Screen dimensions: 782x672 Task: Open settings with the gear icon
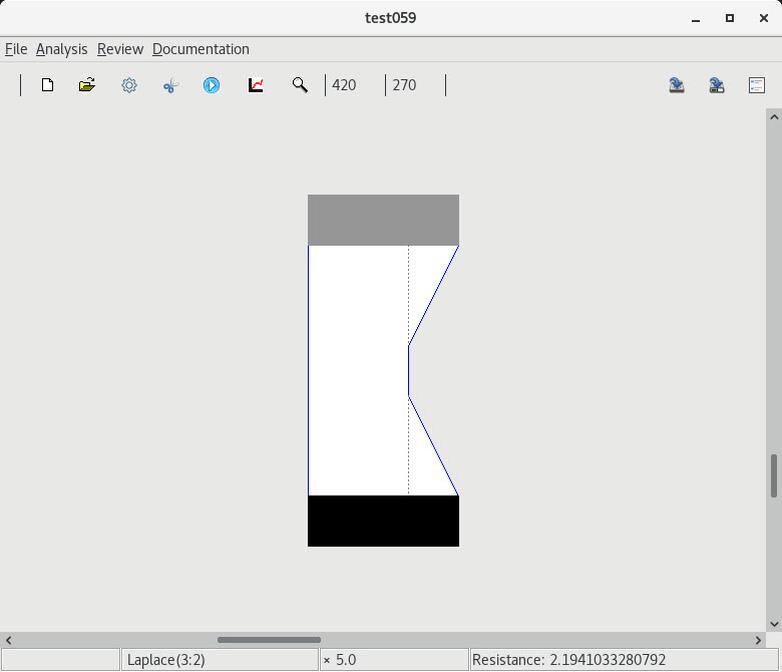(x=129, y=85)
